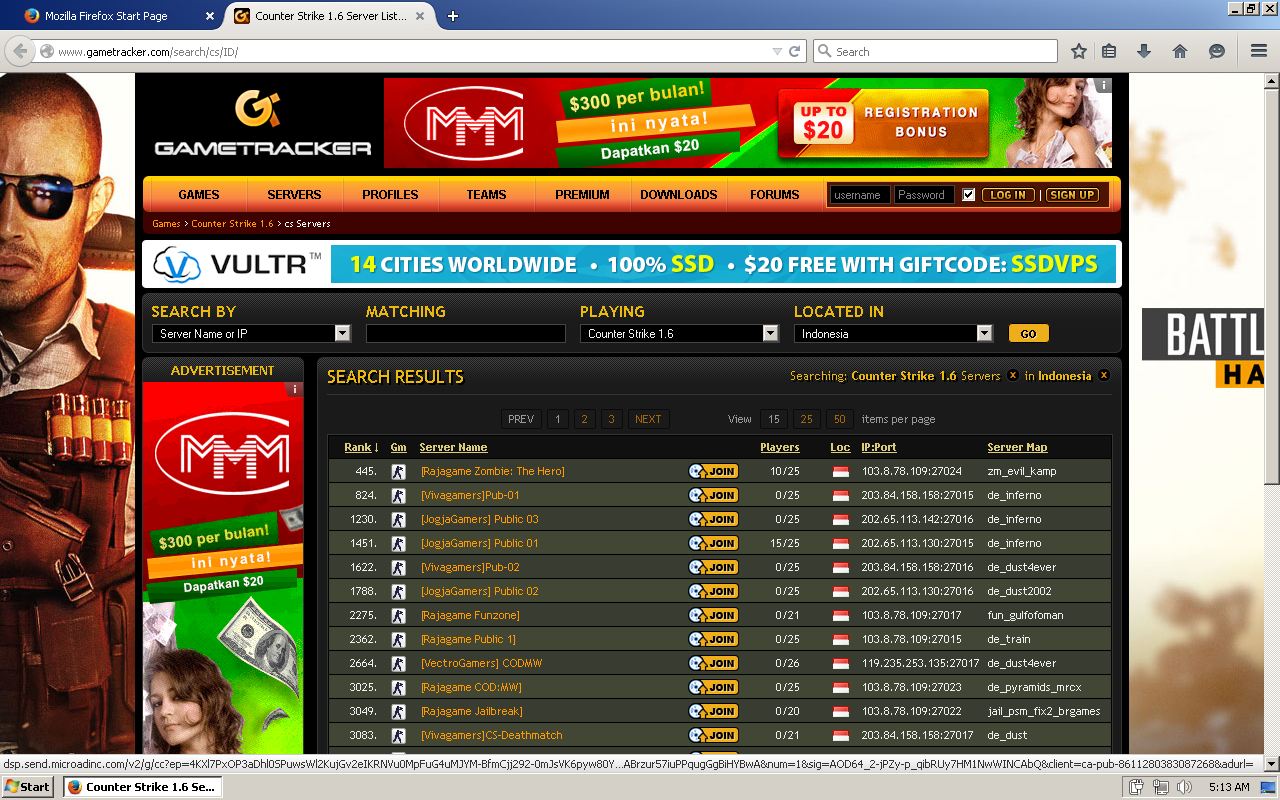This screenshot has width=1280, height=800.
Task: Expand the Located In country dropdown
Action: [x=984, y=333]
